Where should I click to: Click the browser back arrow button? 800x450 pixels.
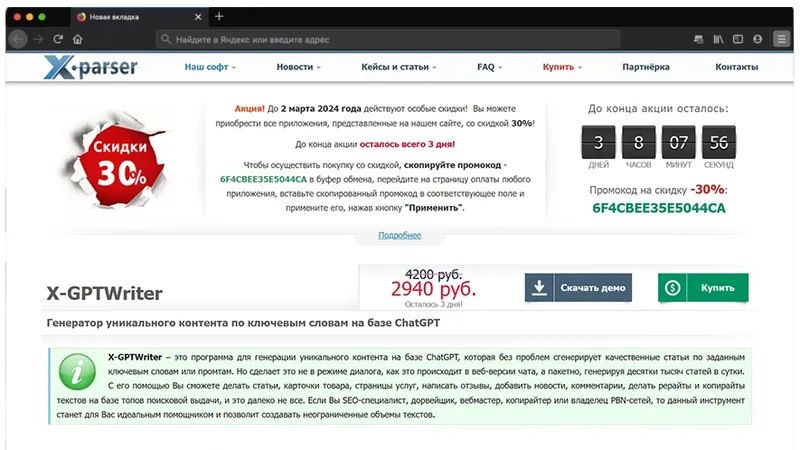18,39
